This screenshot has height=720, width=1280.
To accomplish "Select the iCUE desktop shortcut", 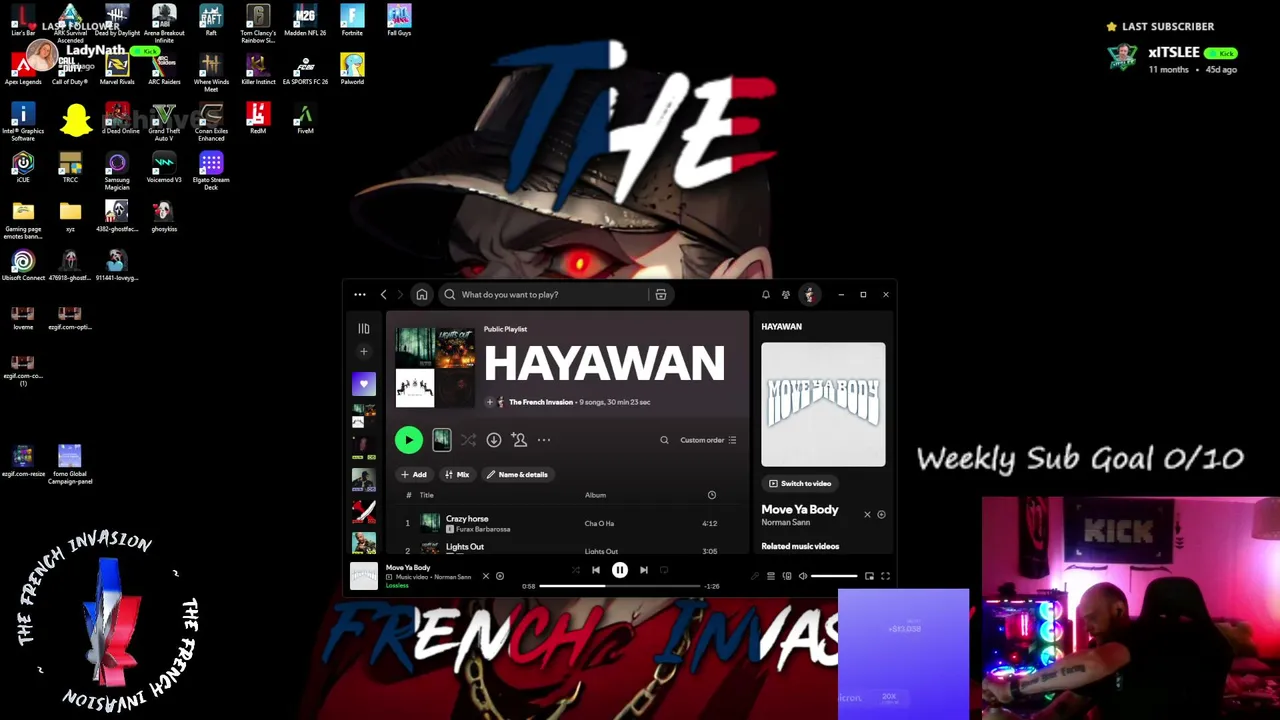I will click(x=23, y=167).
